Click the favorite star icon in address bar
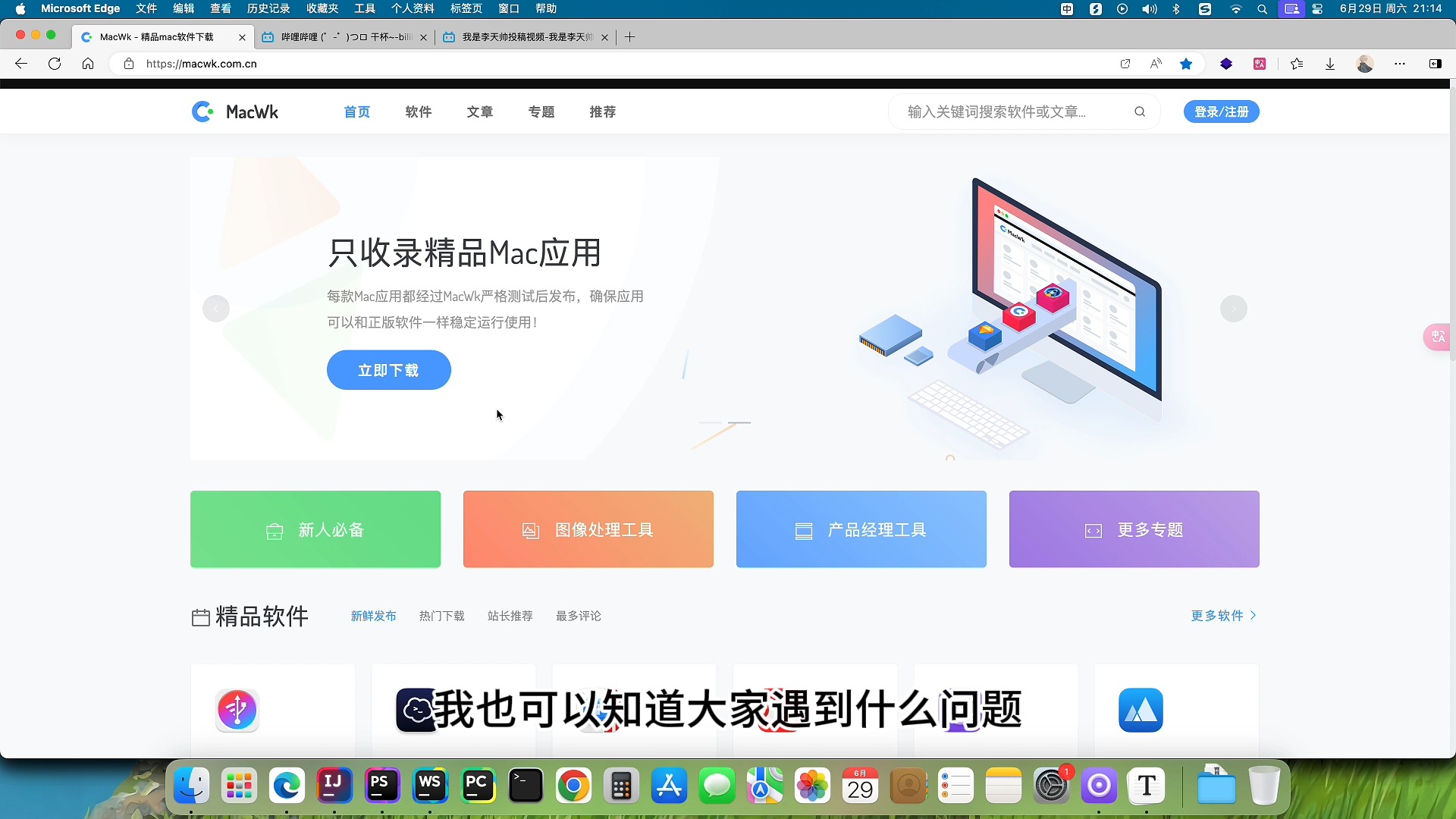This screenshot has width=1456, height=819. point(1186,64)
